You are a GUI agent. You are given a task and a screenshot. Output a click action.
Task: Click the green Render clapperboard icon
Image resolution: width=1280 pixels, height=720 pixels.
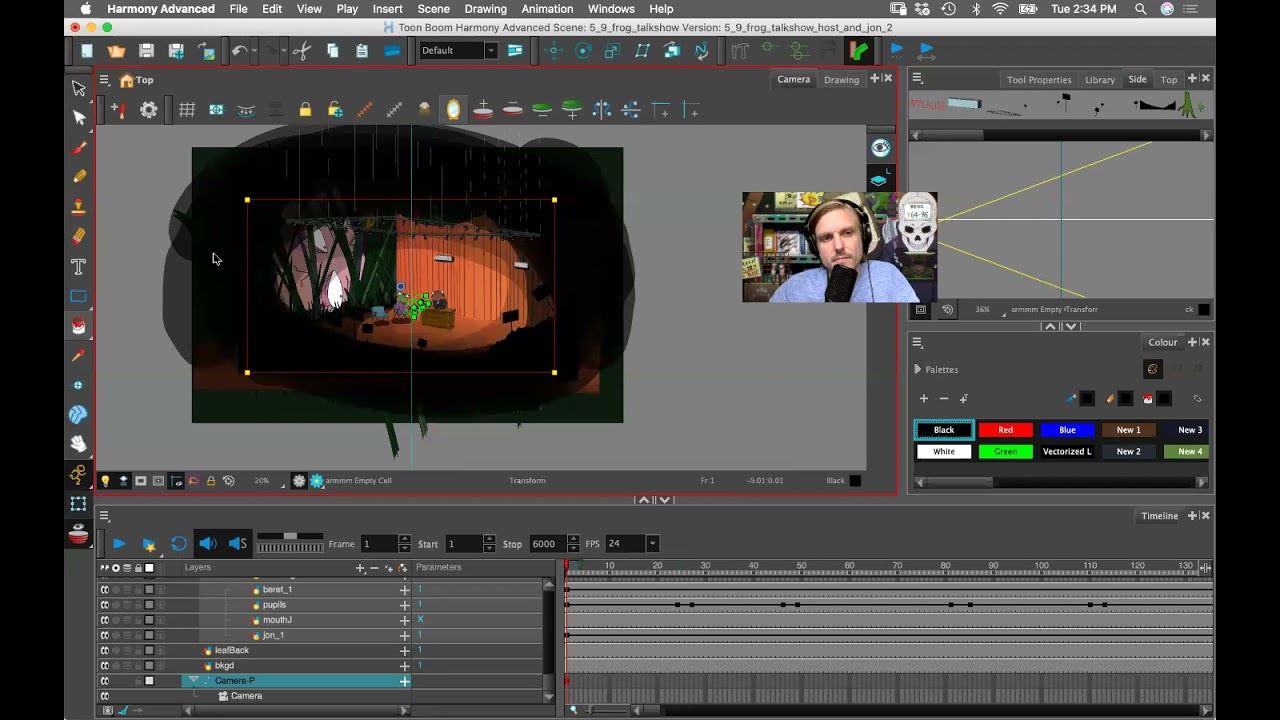point(859,50)
